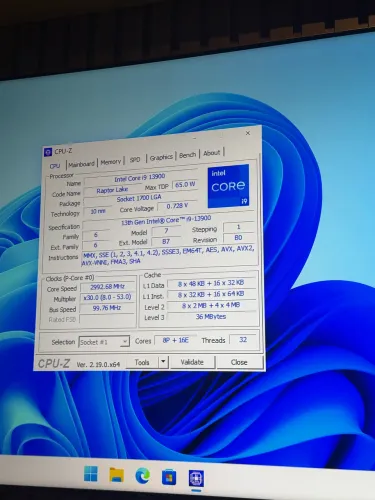Open the Windows Start menu
The width and height of the screenshot is (375, 500).
coord(91,474)
